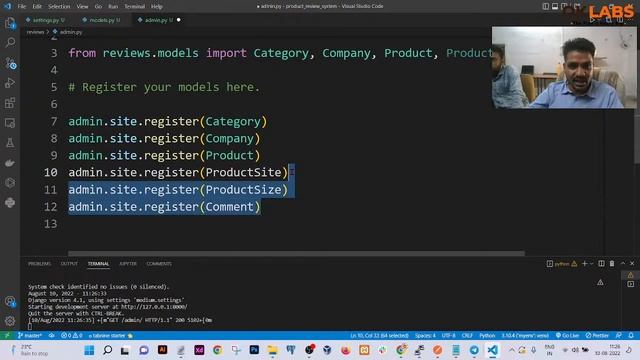This screenshot has width=640, height=360.
Task: Toggle primary sidebar layout icon in title bar
Action: pos(545,6)
